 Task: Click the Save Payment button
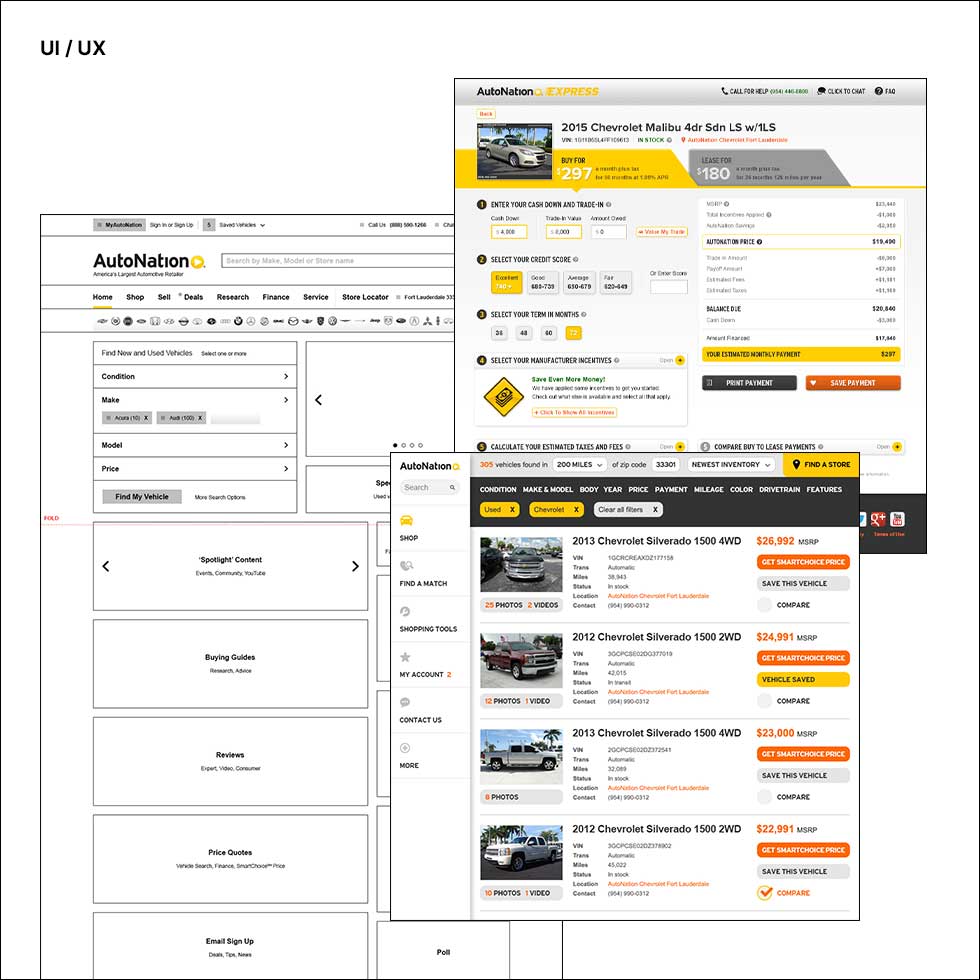853,383
